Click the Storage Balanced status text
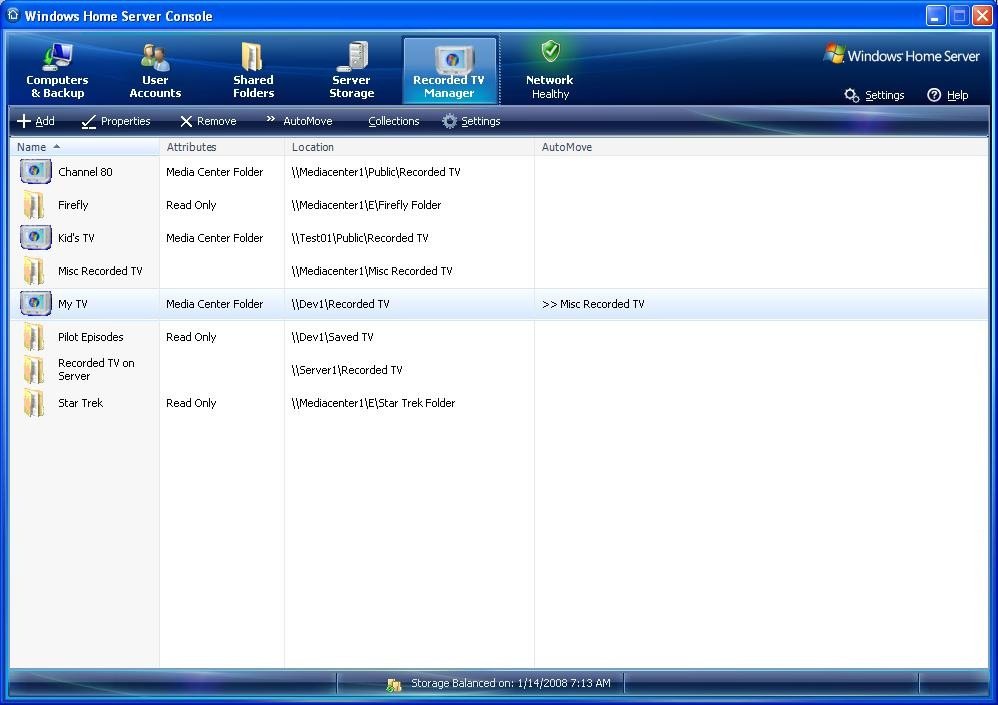The height and width of the screenshot is (705, 998). 510,683
